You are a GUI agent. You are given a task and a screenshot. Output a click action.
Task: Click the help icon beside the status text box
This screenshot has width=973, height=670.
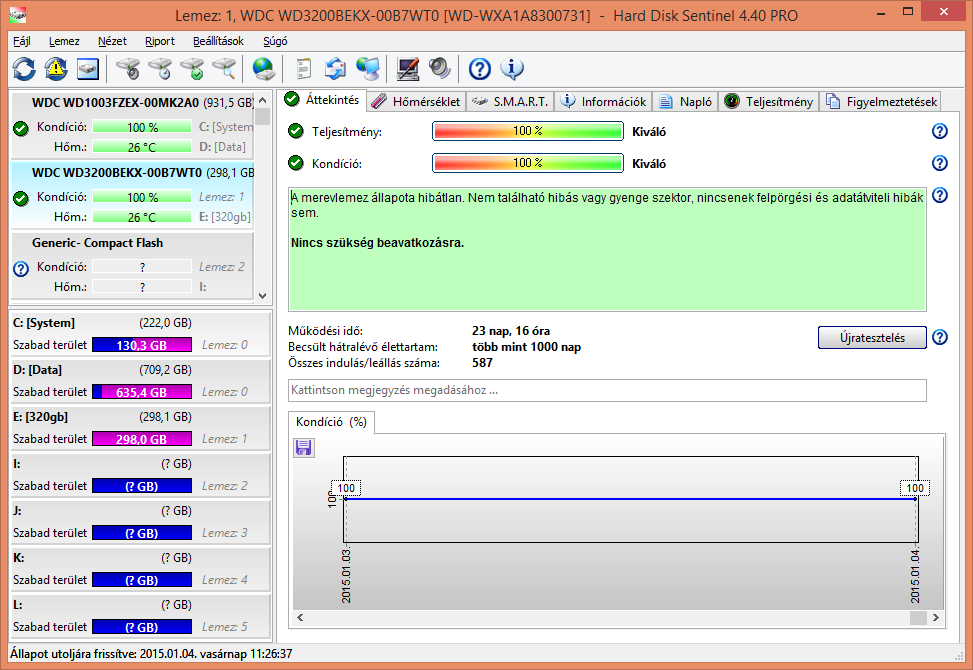coord(940,195)
